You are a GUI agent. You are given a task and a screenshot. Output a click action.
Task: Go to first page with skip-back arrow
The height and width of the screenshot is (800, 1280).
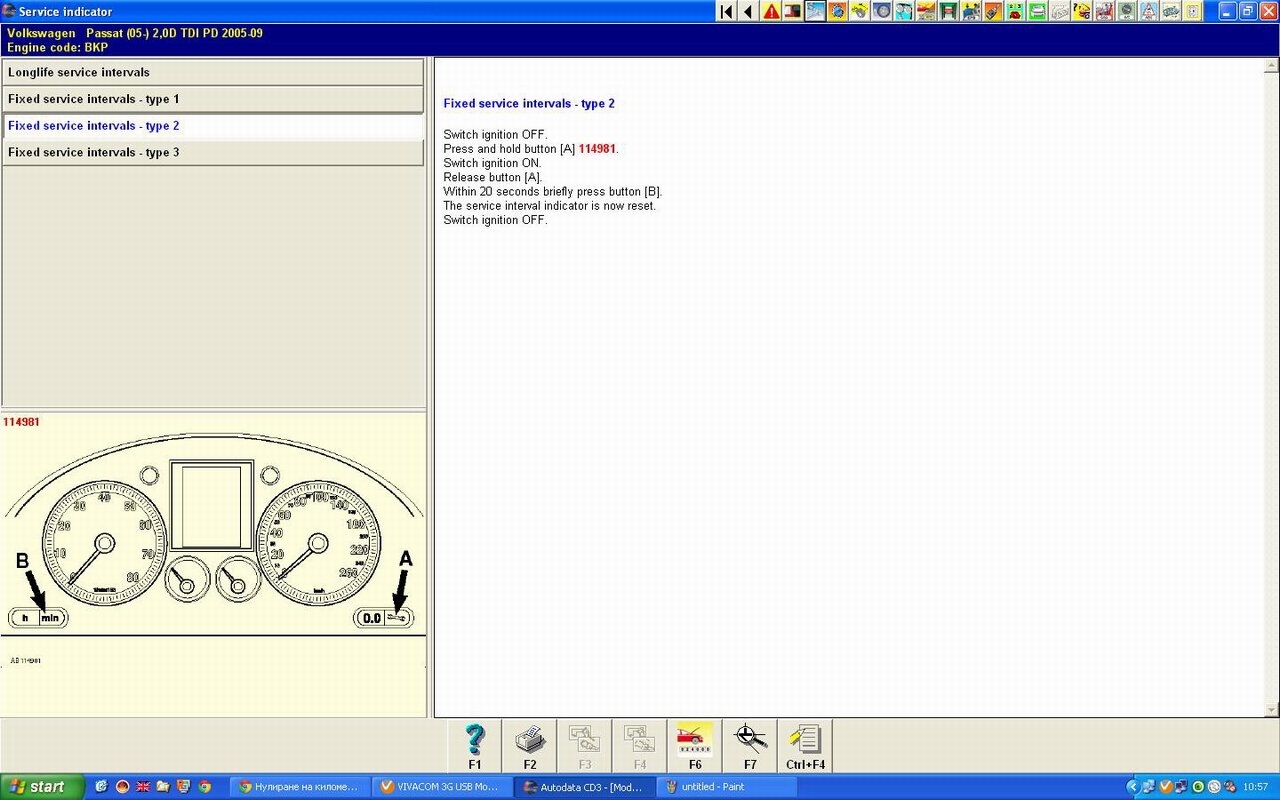[727, 12]
